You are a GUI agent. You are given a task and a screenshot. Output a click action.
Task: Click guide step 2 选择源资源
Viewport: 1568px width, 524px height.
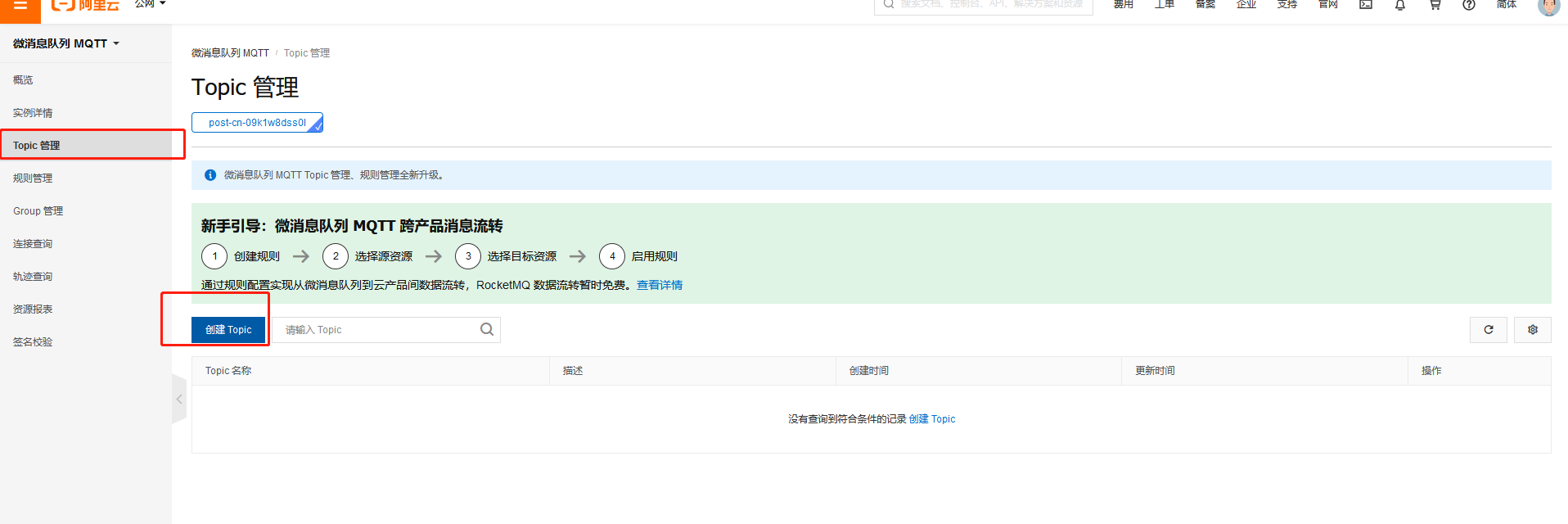click(368, 256)
